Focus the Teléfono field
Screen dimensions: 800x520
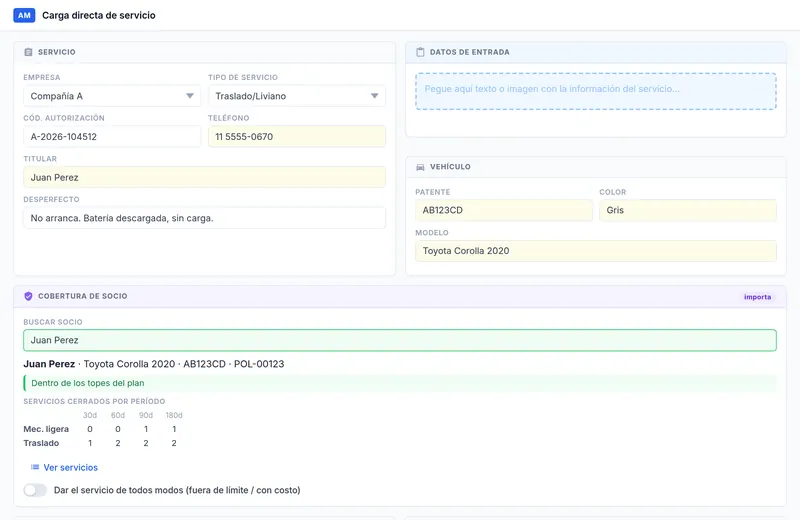click(x=296, y=137)
